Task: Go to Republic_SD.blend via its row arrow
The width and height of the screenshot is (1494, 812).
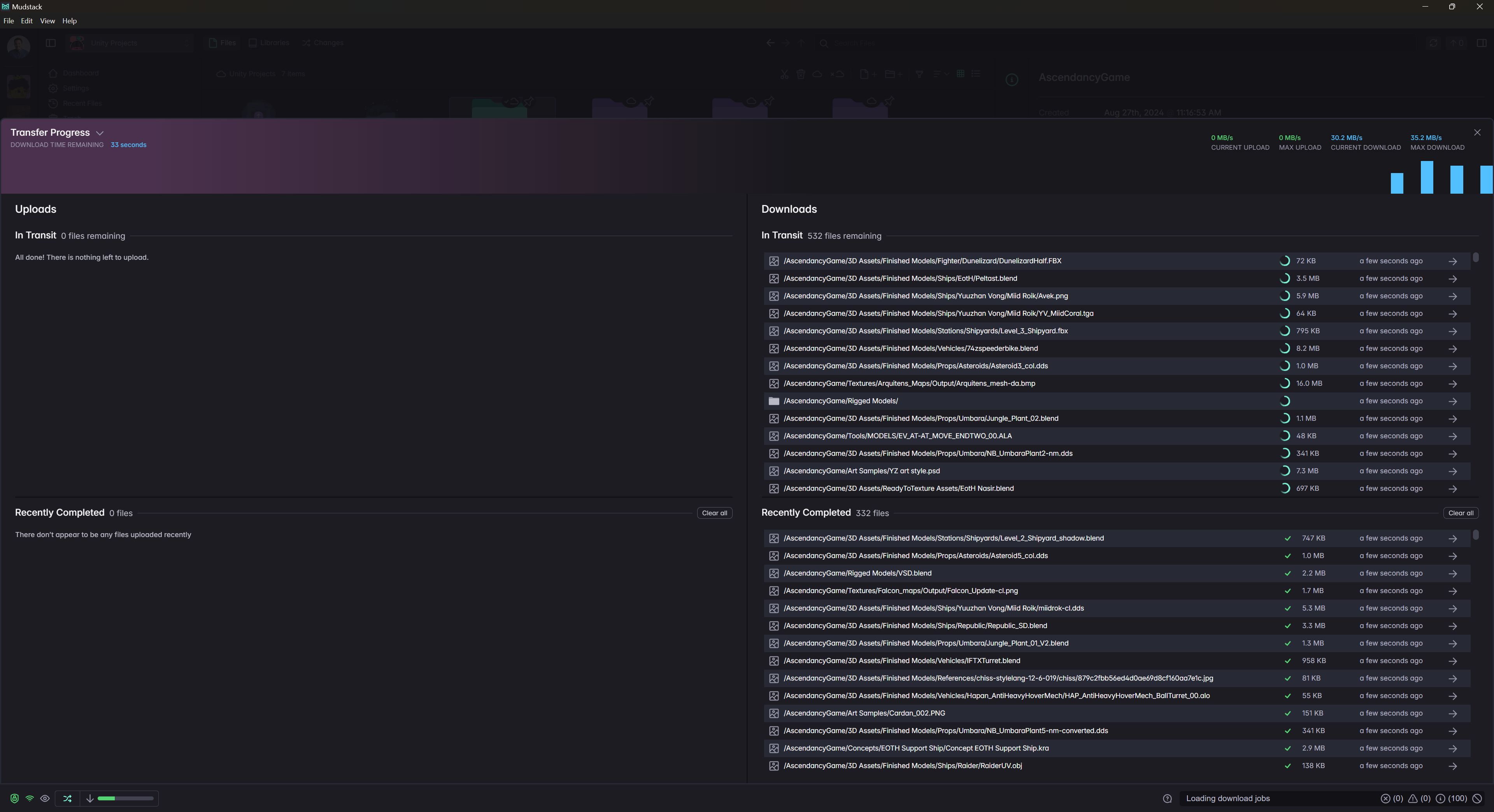Action: click(1452, 626)
